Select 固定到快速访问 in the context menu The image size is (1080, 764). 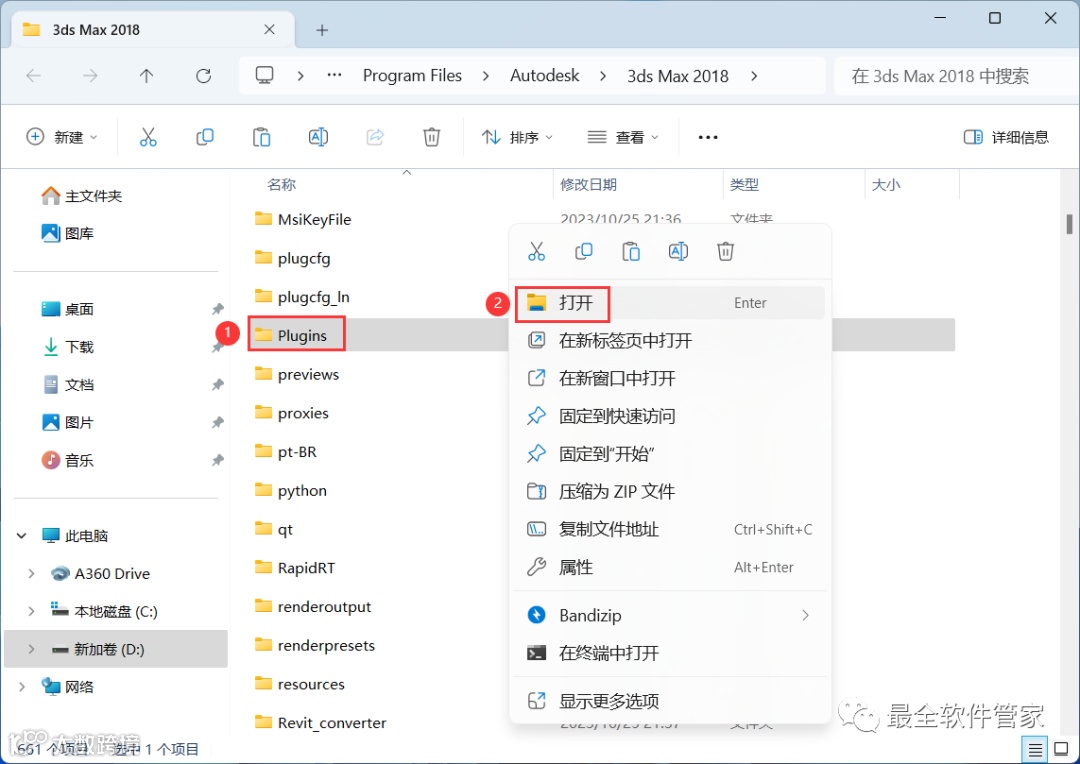click(670, 416)
